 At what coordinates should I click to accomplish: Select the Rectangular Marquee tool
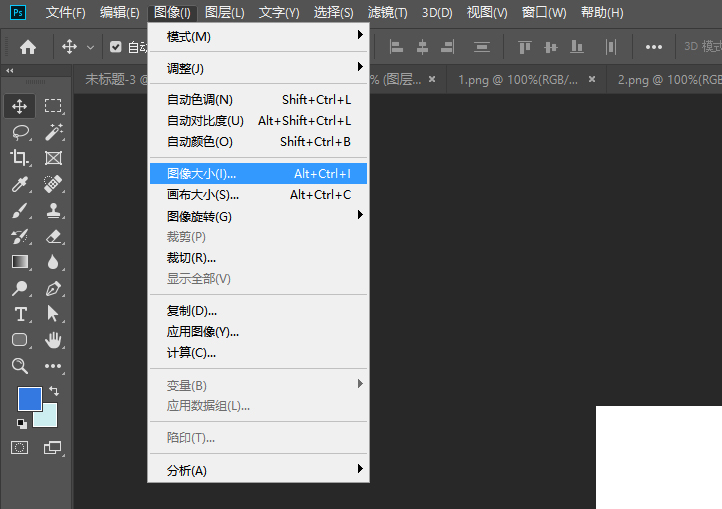(x=53, y=106)
